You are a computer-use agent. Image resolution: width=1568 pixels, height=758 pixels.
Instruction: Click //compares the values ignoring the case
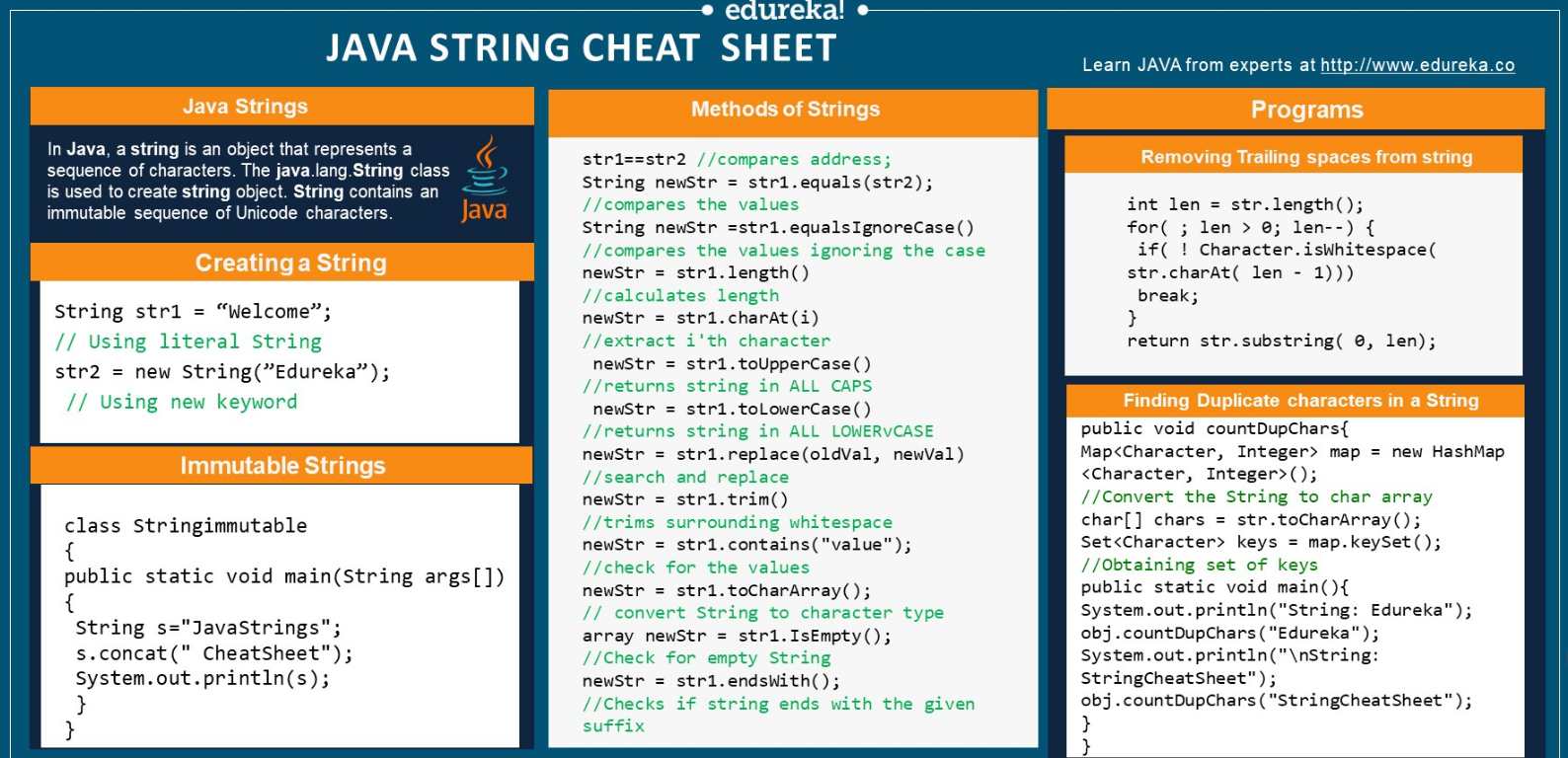coord(784,251)
